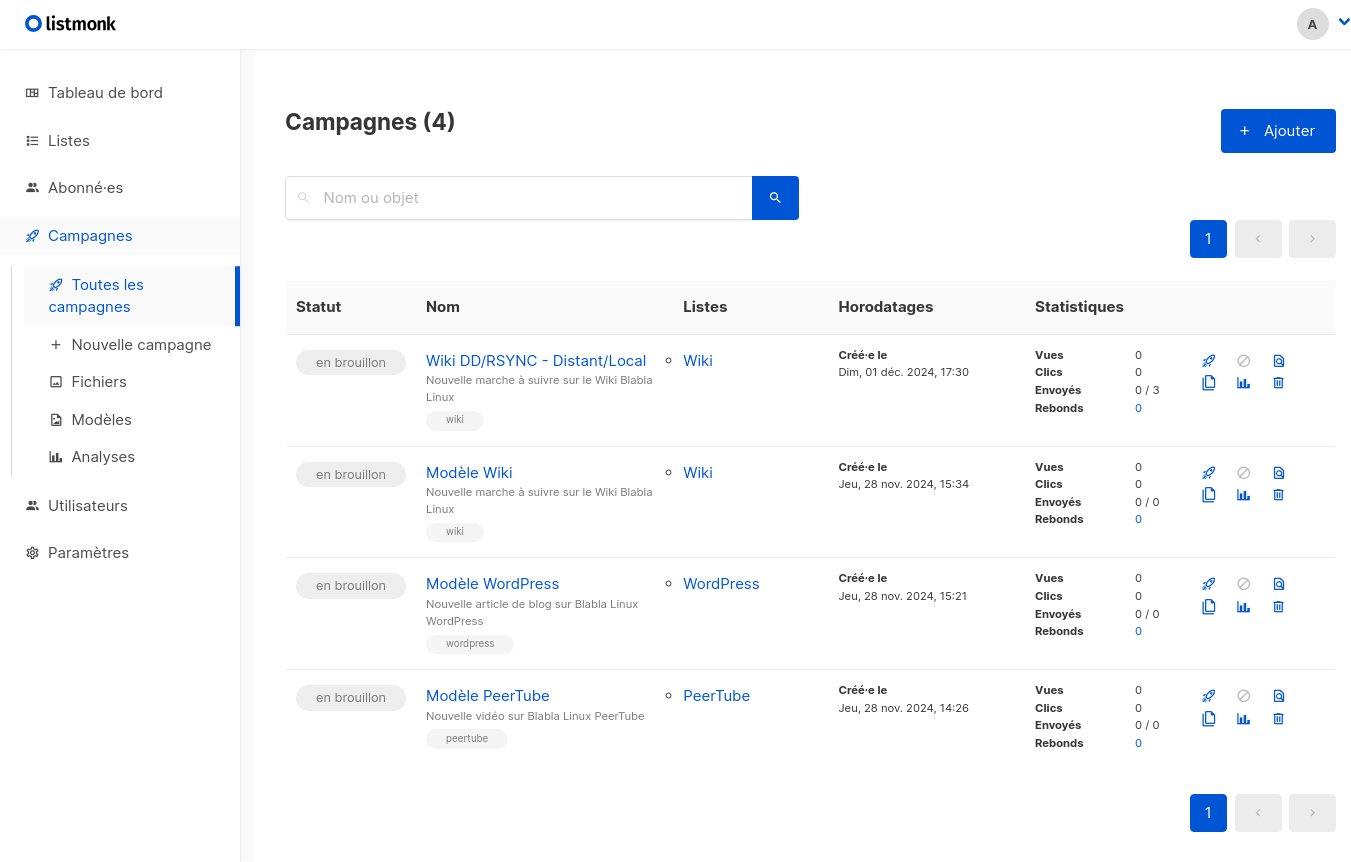The height and width of the screenshot is (862, 1351).
Task: Click the Ajouter button
Action: click(1278, 131)
